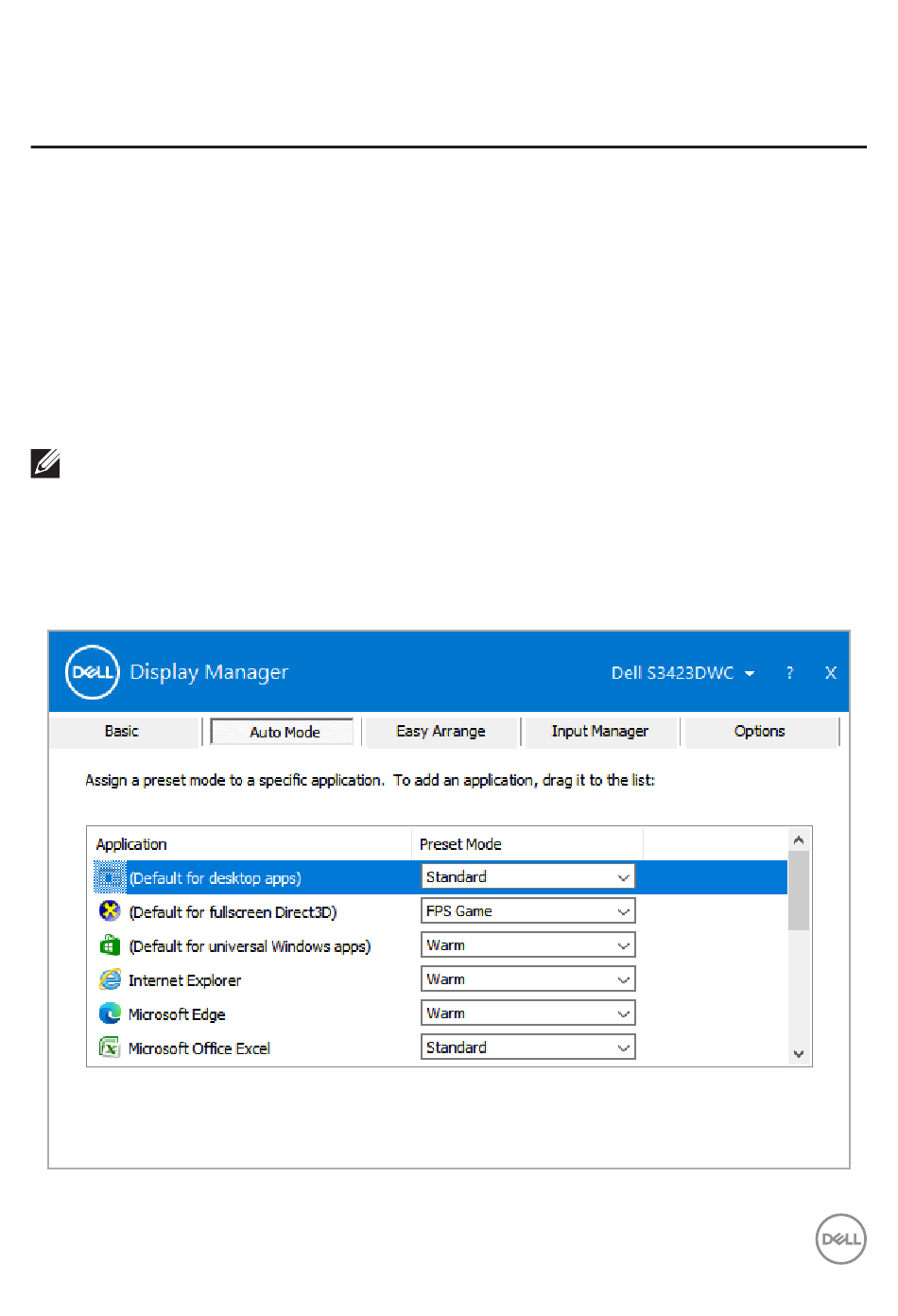Click the Microsoft Edge icon
This screenshot has width=898, height=1316.
pos(110,1013)
